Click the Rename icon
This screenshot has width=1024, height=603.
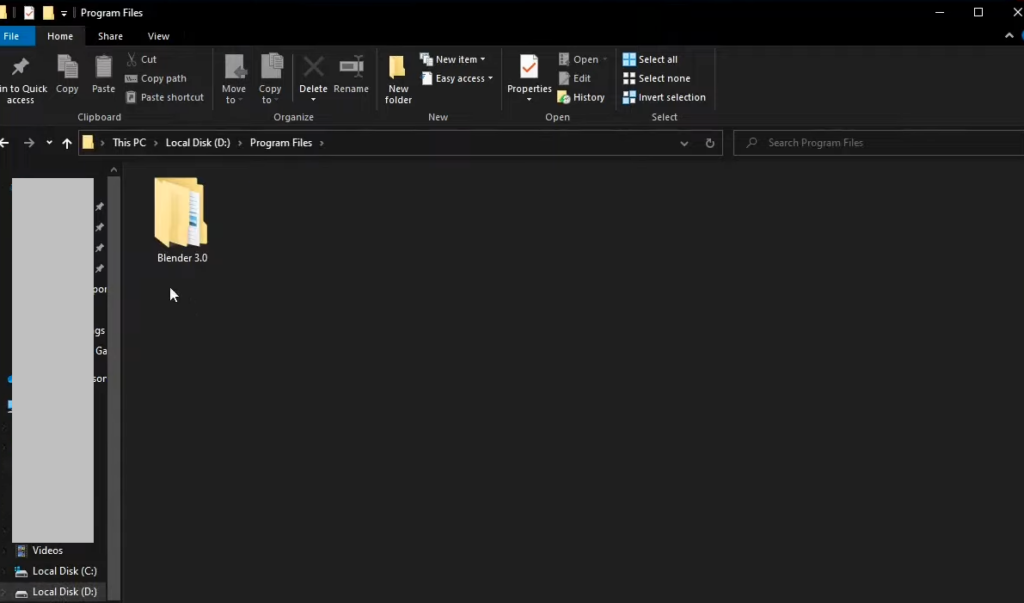[x=351, y=66]
